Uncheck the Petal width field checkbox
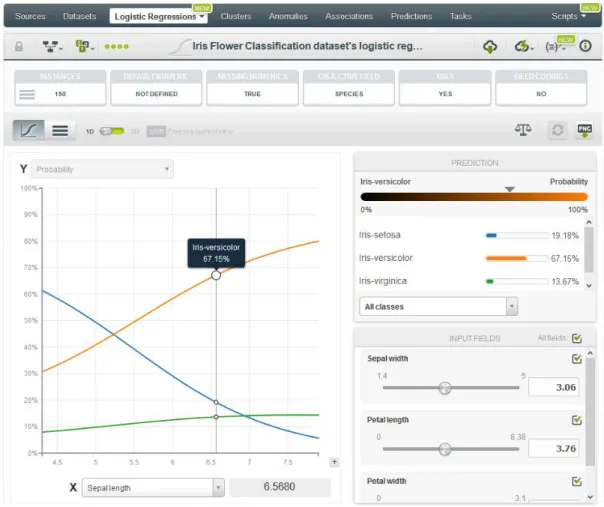The height and width of the screenshot is (507, 604). click(577, 481)
